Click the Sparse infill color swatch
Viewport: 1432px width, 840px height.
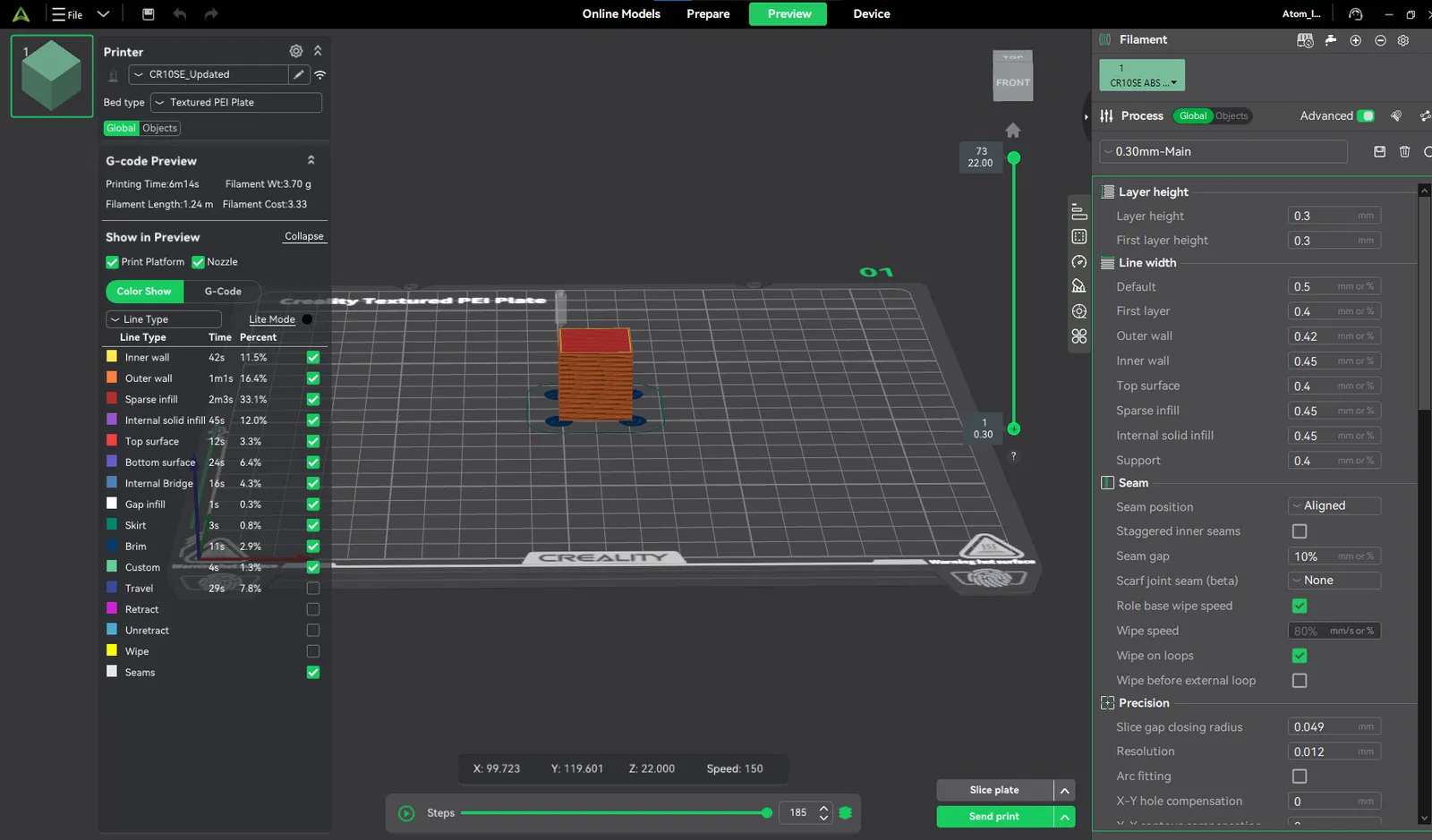[x=112, y=399]
